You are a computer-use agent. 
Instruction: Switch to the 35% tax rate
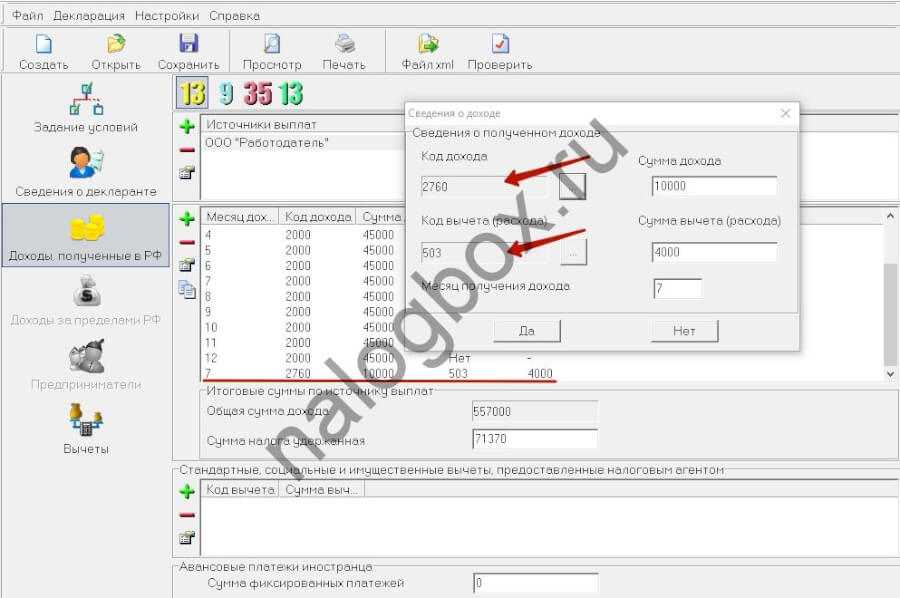coord(257,94)
